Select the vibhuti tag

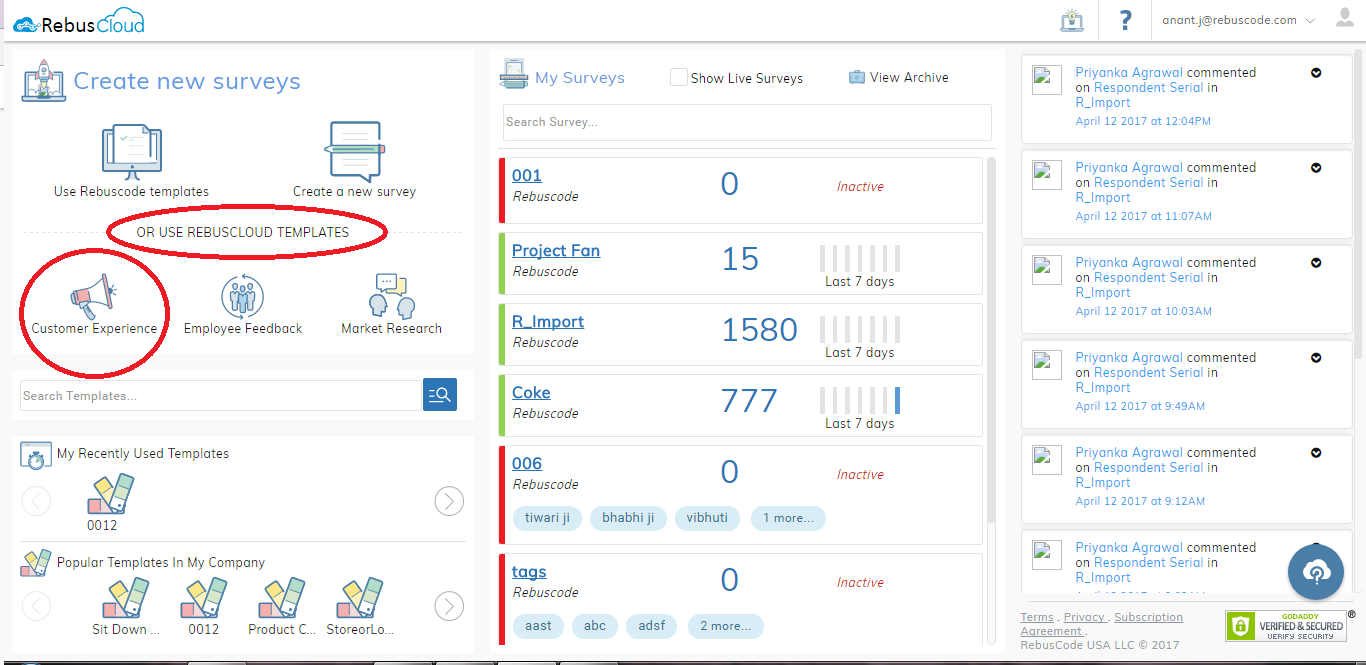(707, 518)
